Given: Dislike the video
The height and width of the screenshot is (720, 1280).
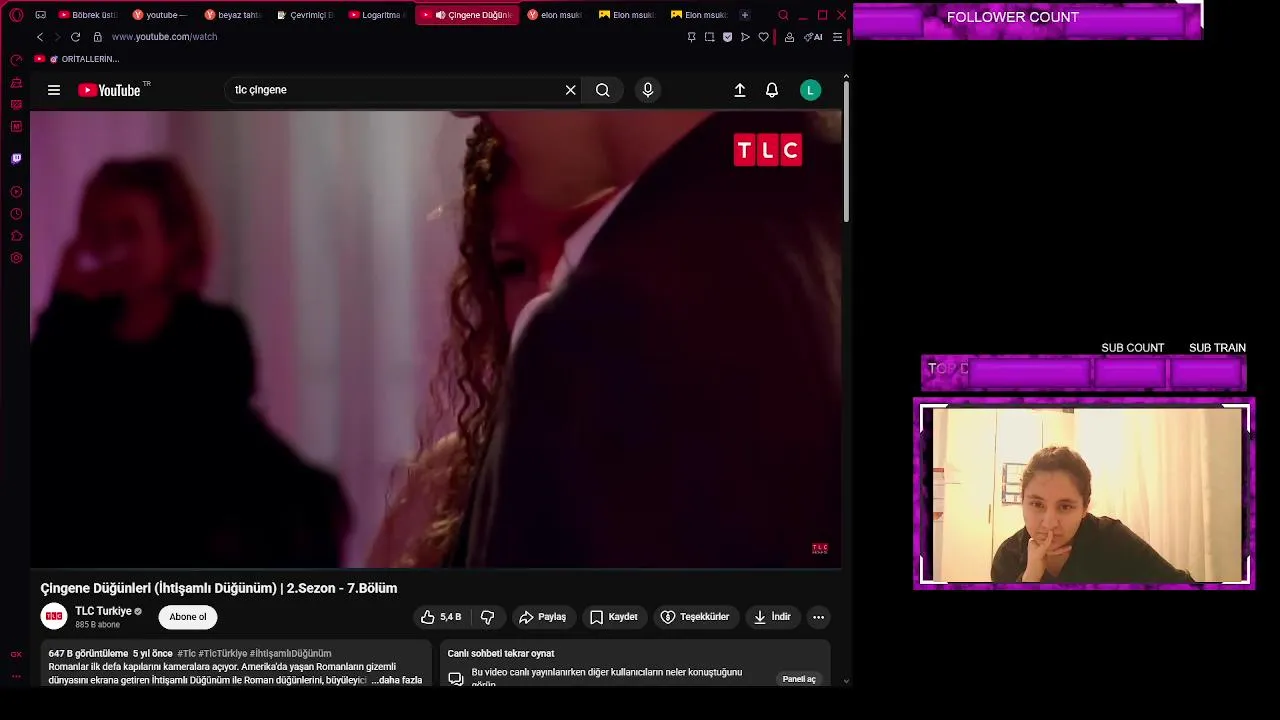Looking at the screenshot, I should pos(488,617).
